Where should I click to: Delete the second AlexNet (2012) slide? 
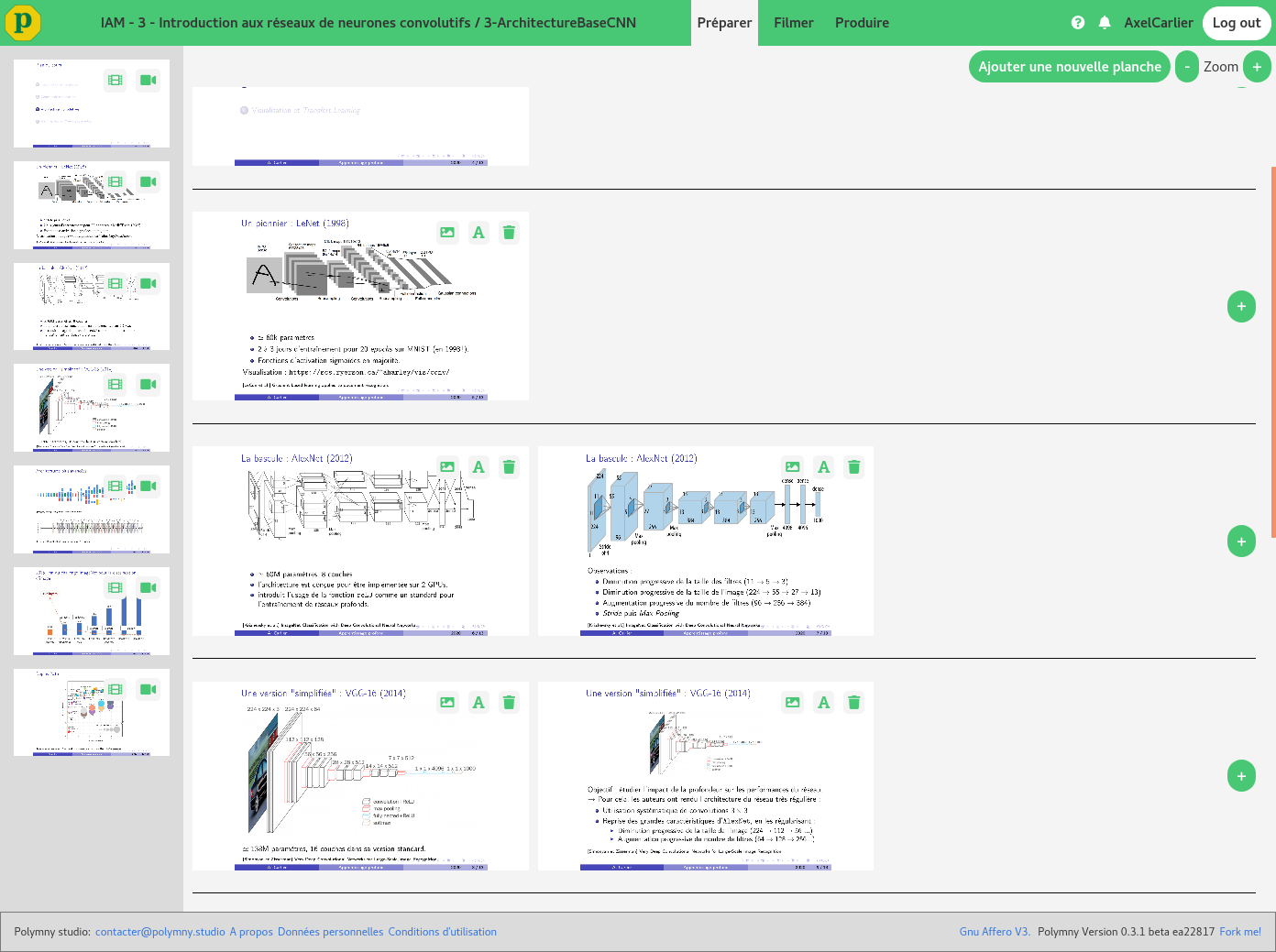pos(854,467)
